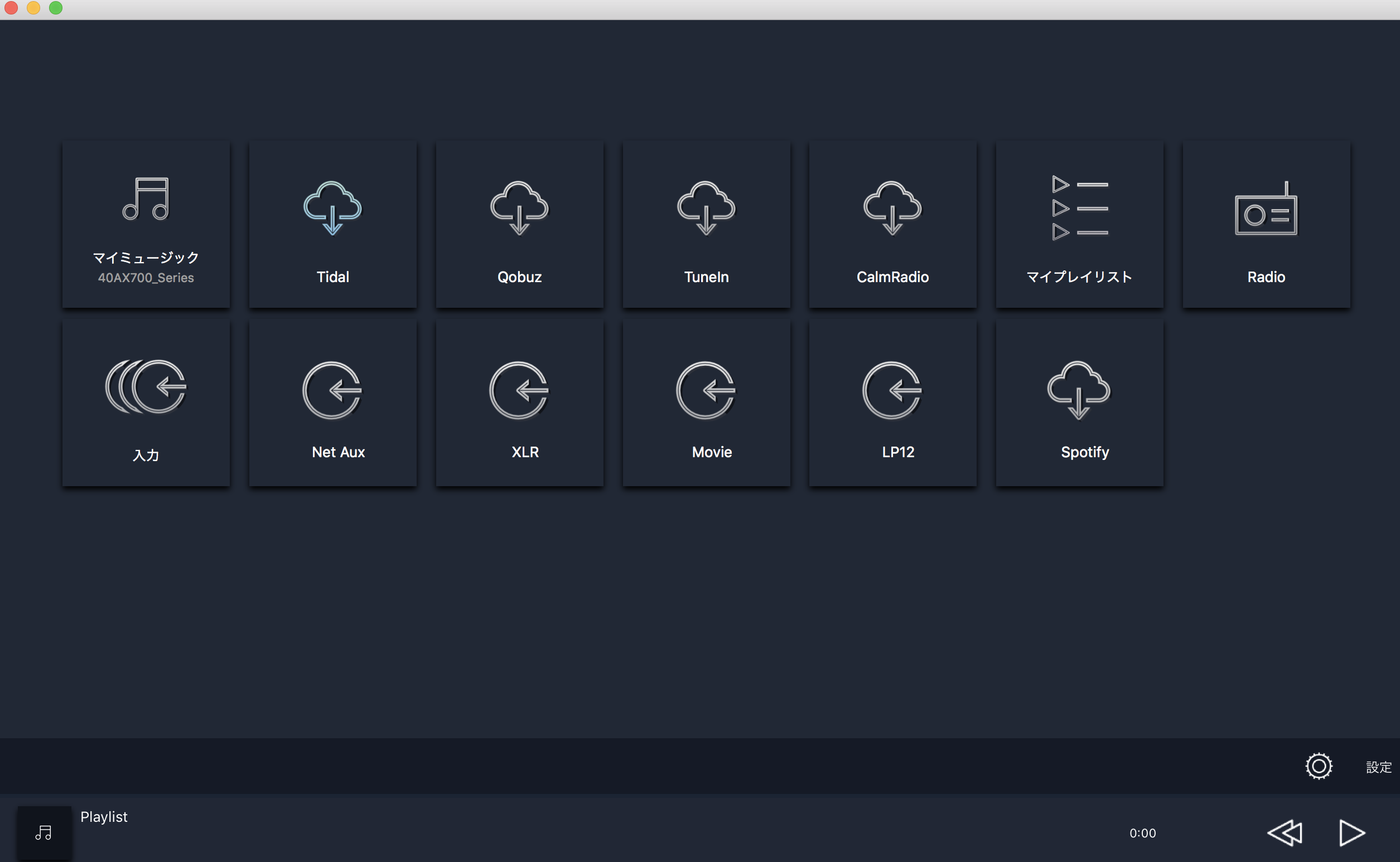This screenshot has height=862, width=1400.
Task: Click the 40AX700_Series server name
Action: pos(146,278)
